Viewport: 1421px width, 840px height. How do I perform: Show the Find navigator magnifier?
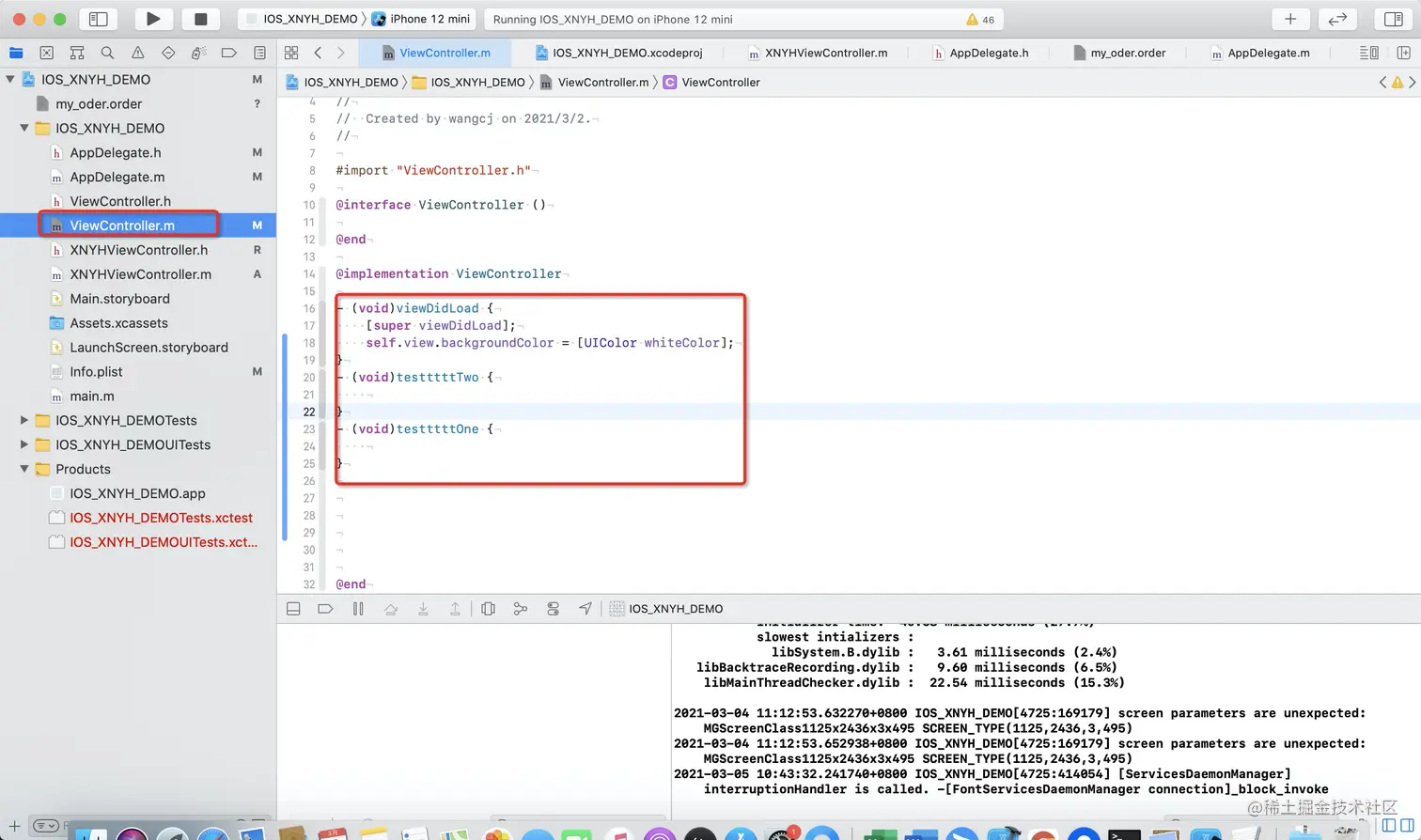[107, 53]
